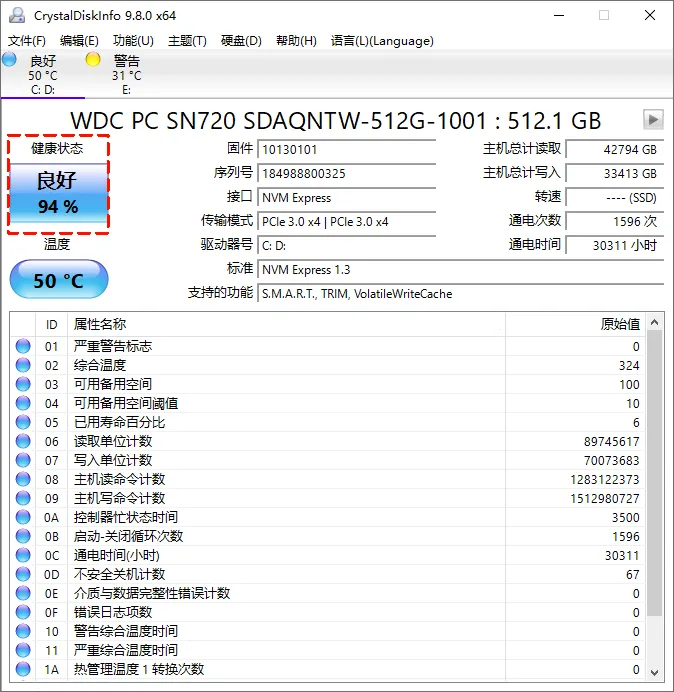Select the 控制器忙状态时间 raw value 3500
The image size is (674, 692).
(x=625, y=518)
